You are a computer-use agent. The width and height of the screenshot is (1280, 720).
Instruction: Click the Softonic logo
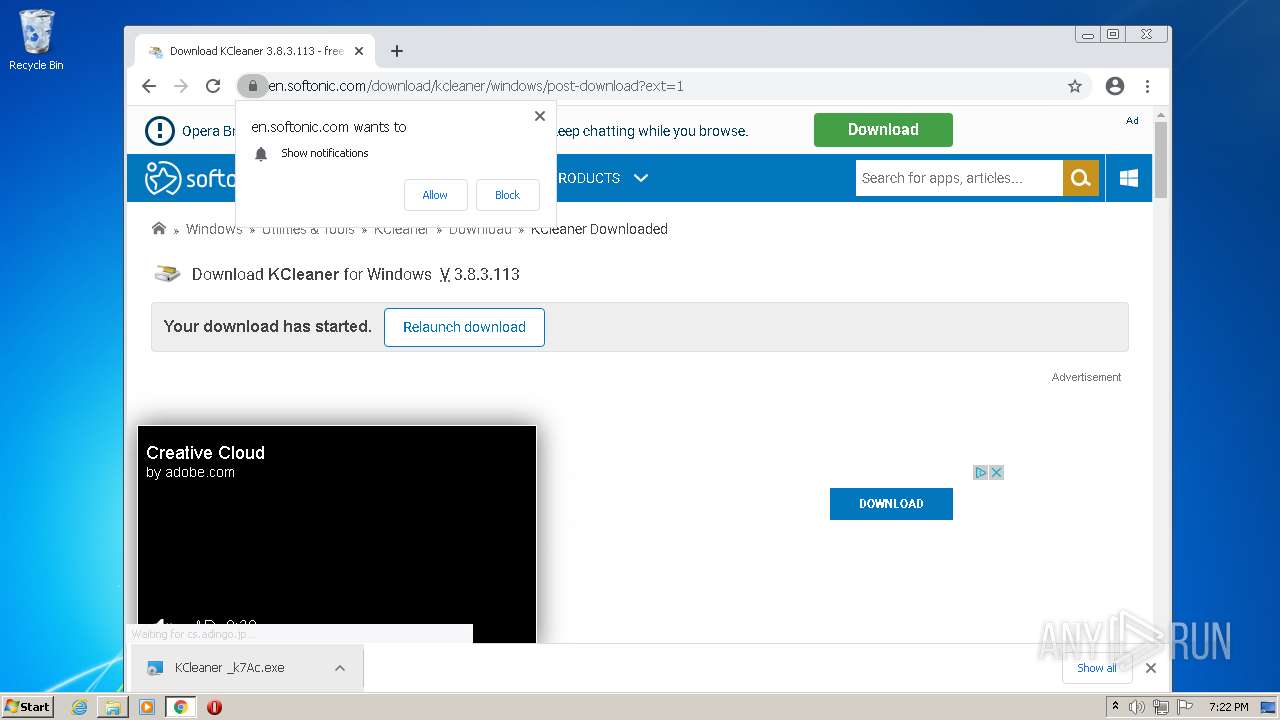[x=190, y=178]
